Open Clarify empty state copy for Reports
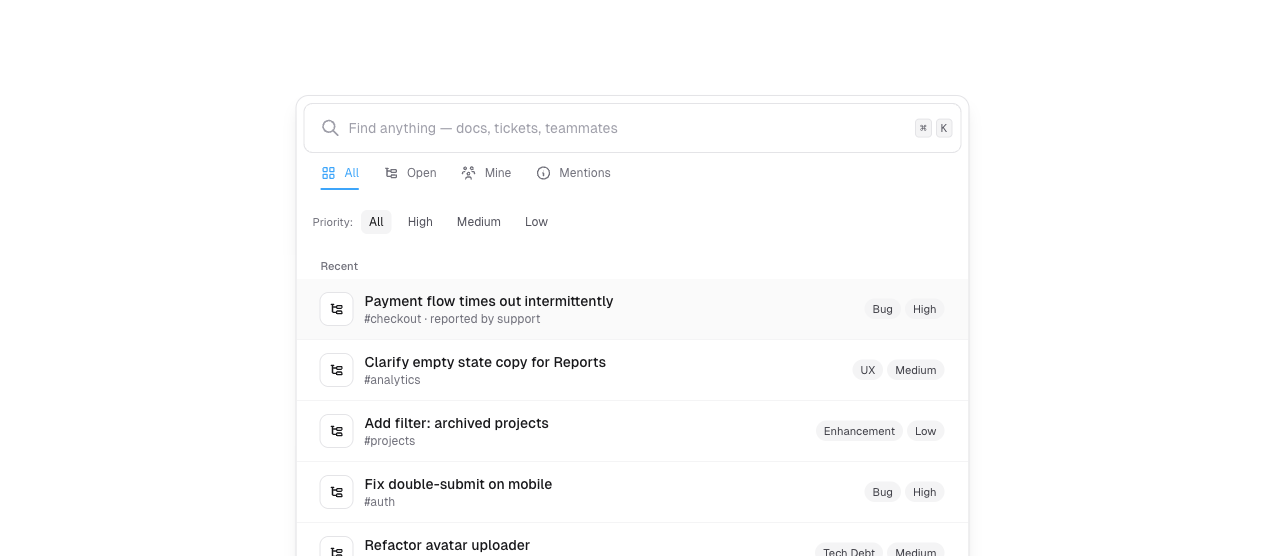1265x556 pixels. pyautogui.click(x=485, y=362)
